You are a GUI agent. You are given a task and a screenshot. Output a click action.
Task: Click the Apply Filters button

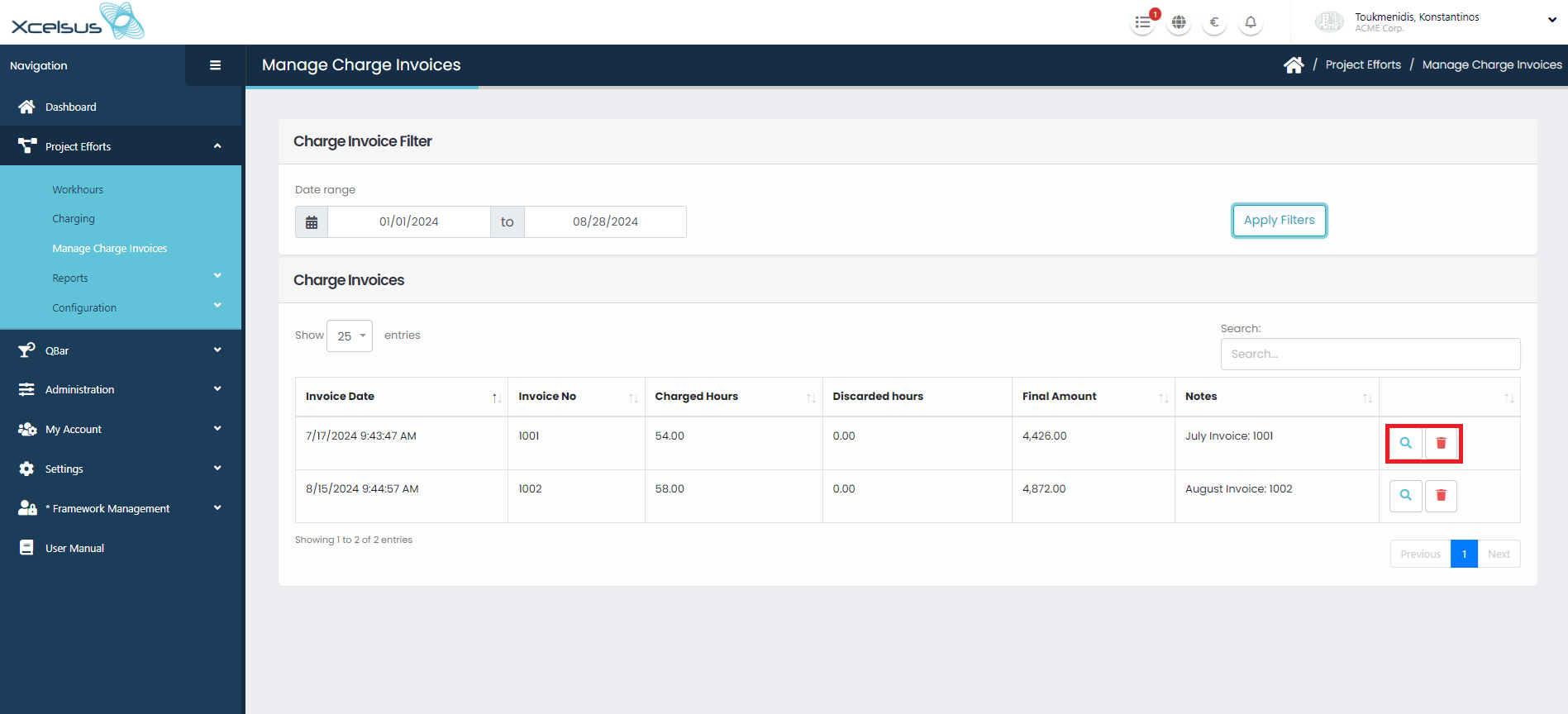click(x=1279, y=221)
